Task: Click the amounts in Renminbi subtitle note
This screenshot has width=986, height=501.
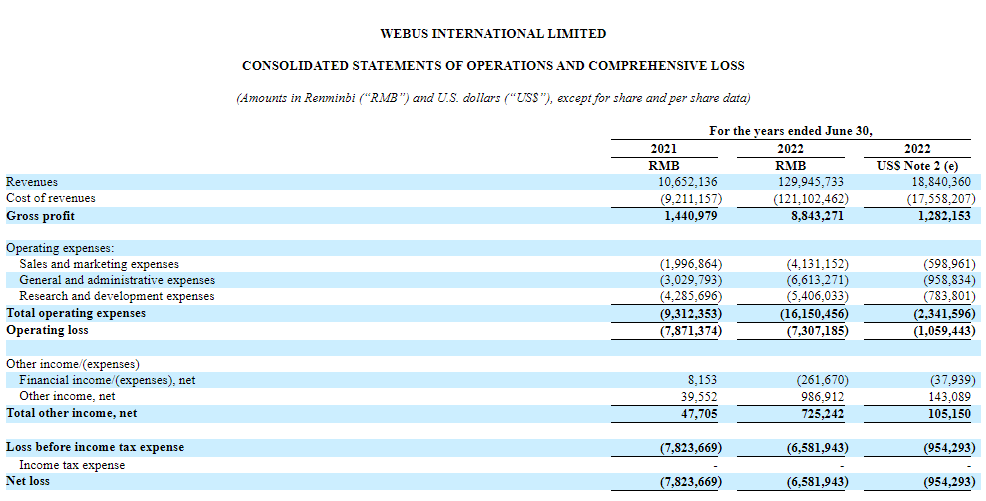Action: pos(493,98)
